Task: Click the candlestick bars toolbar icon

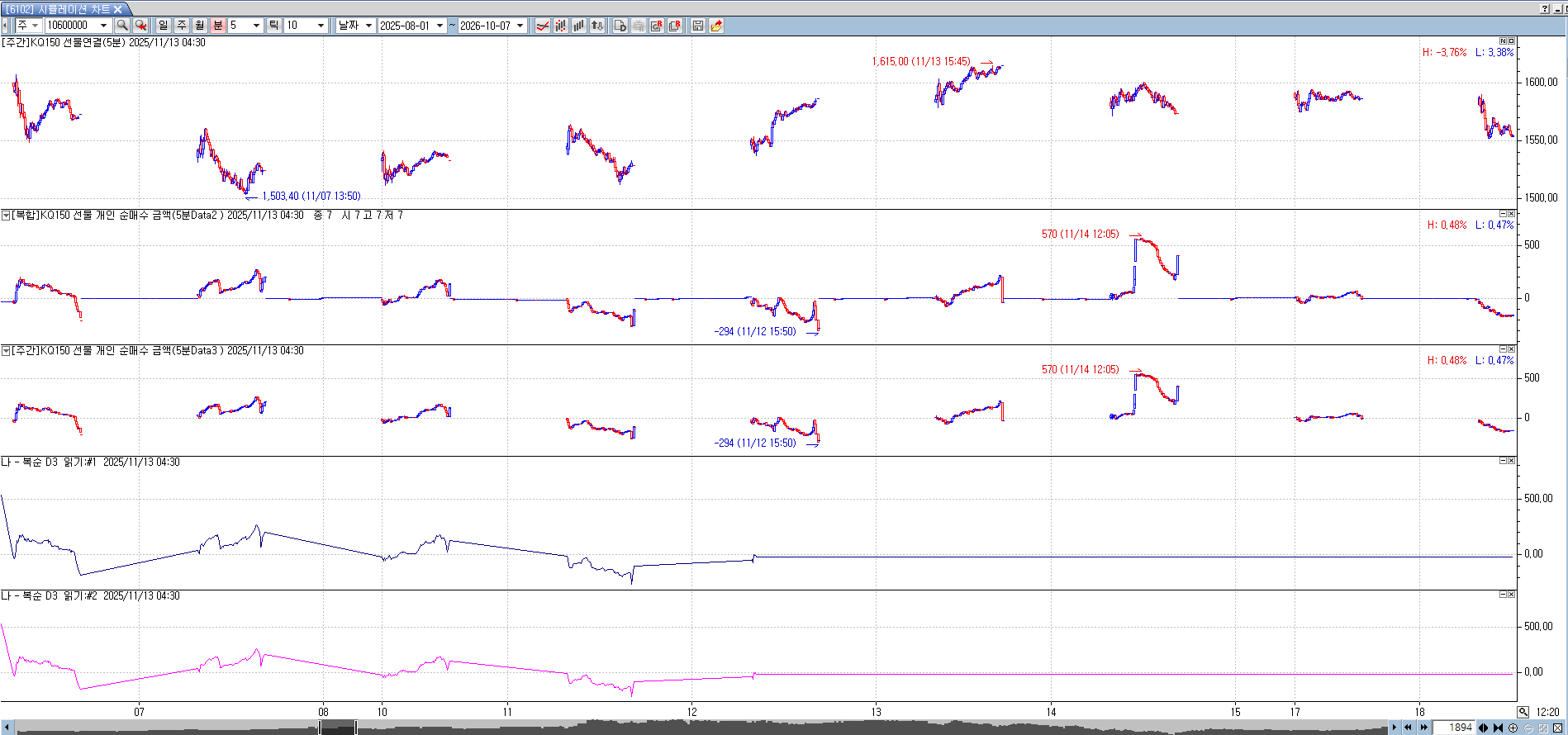Action: pyautogui.click(x=561, y=26)
